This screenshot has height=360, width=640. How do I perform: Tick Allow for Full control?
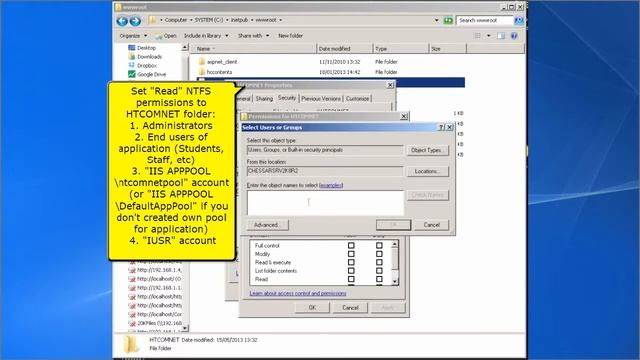pyautogui.click(x=351, y=246)
